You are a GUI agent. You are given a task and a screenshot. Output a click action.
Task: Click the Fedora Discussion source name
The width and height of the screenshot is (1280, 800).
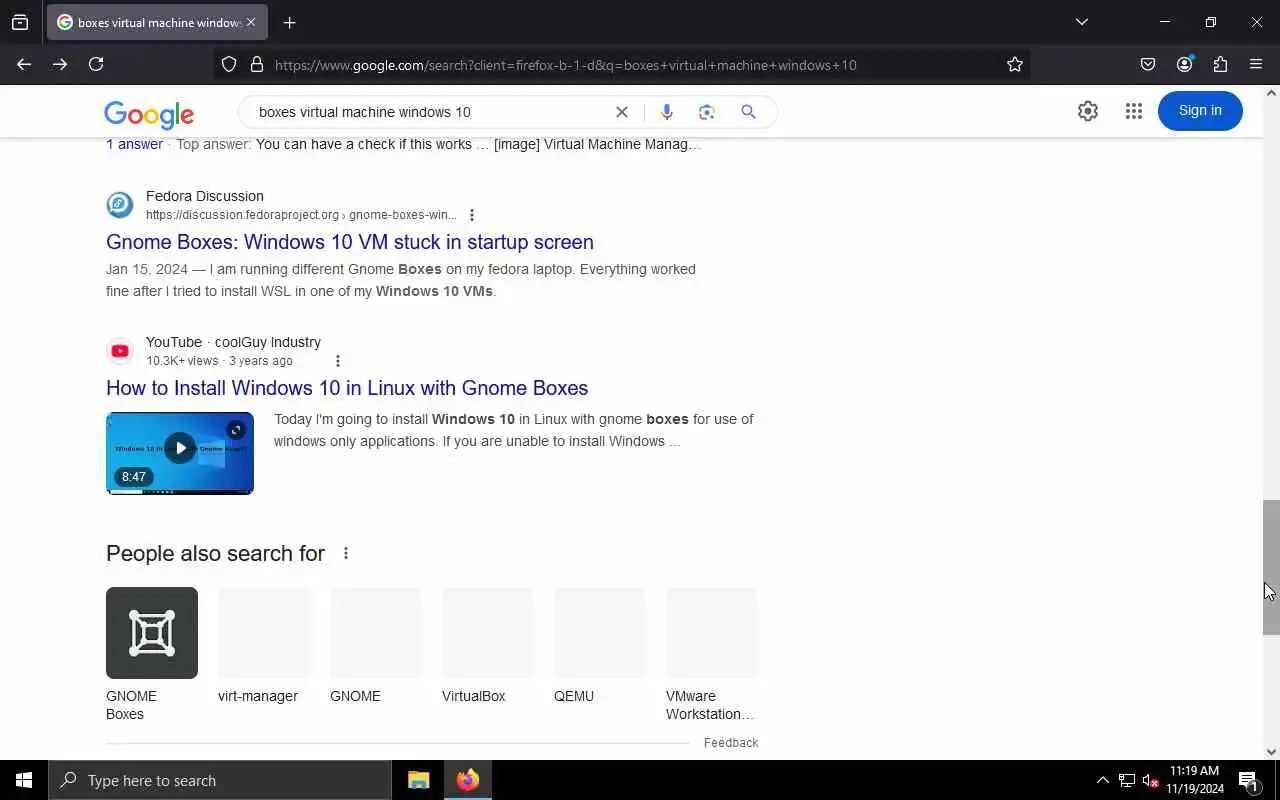point(205,196)
